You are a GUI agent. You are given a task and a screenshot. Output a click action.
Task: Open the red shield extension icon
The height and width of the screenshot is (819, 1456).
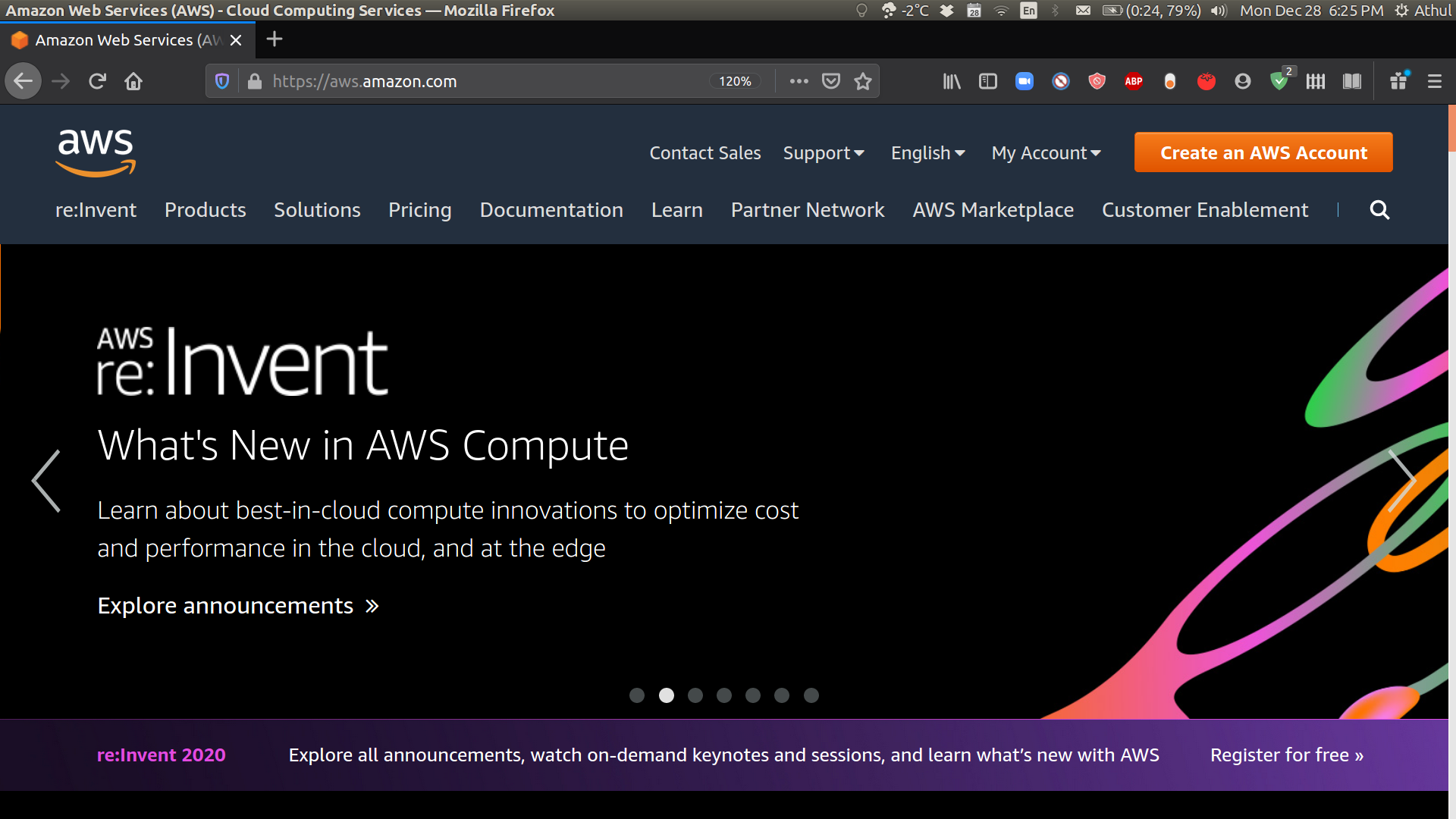pyautogui.click(x=1097, y=81)
